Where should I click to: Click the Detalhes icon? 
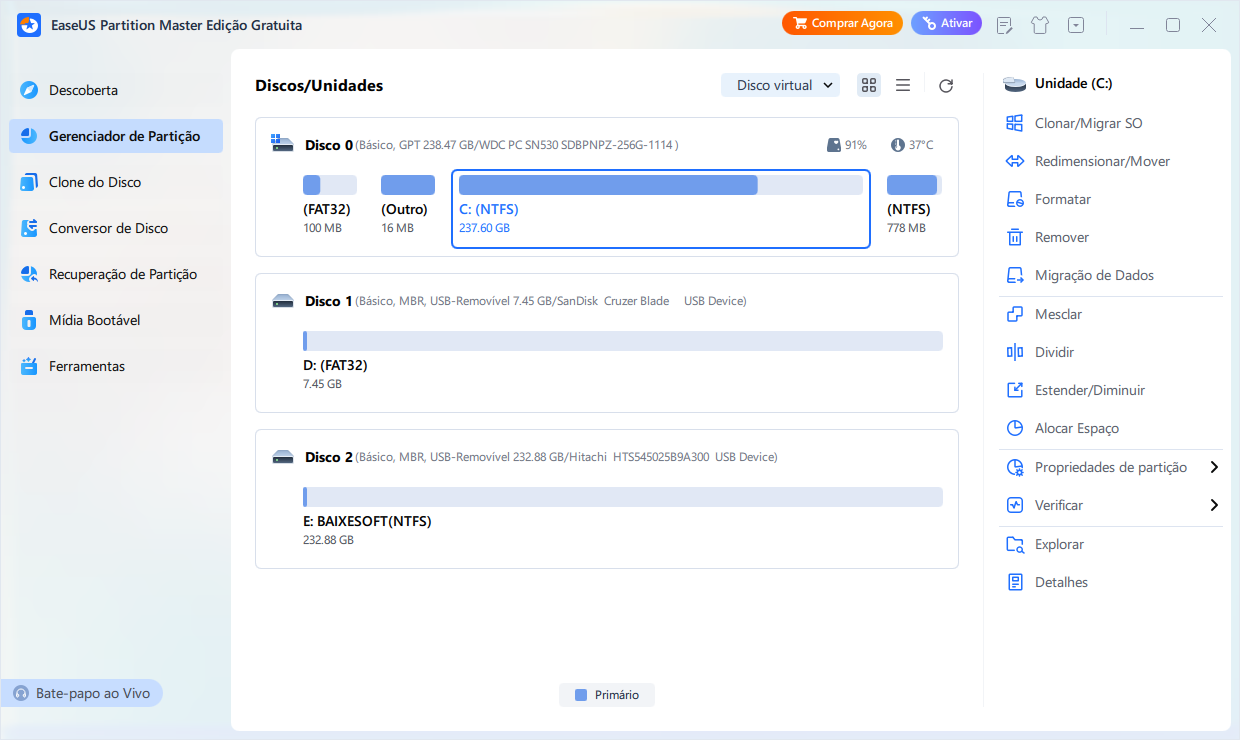click(x=1015, y=582)
